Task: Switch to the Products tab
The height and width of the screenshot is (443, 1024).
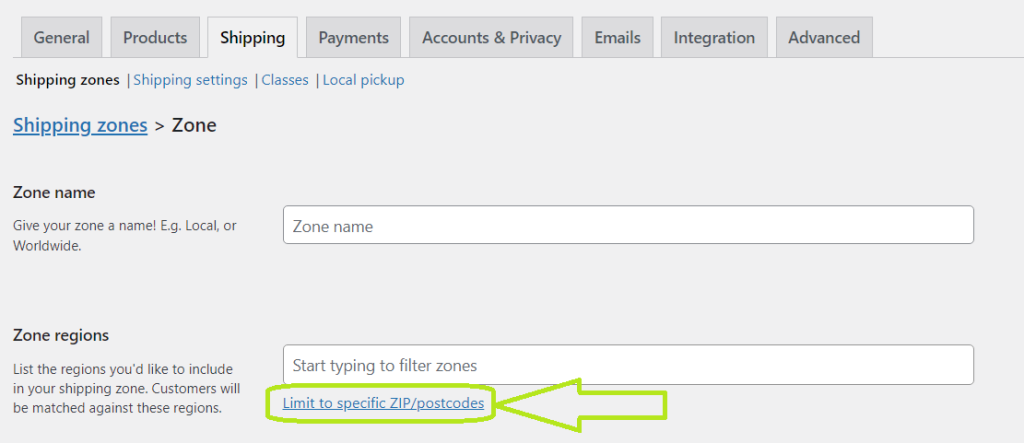Action: coord(155,38)
